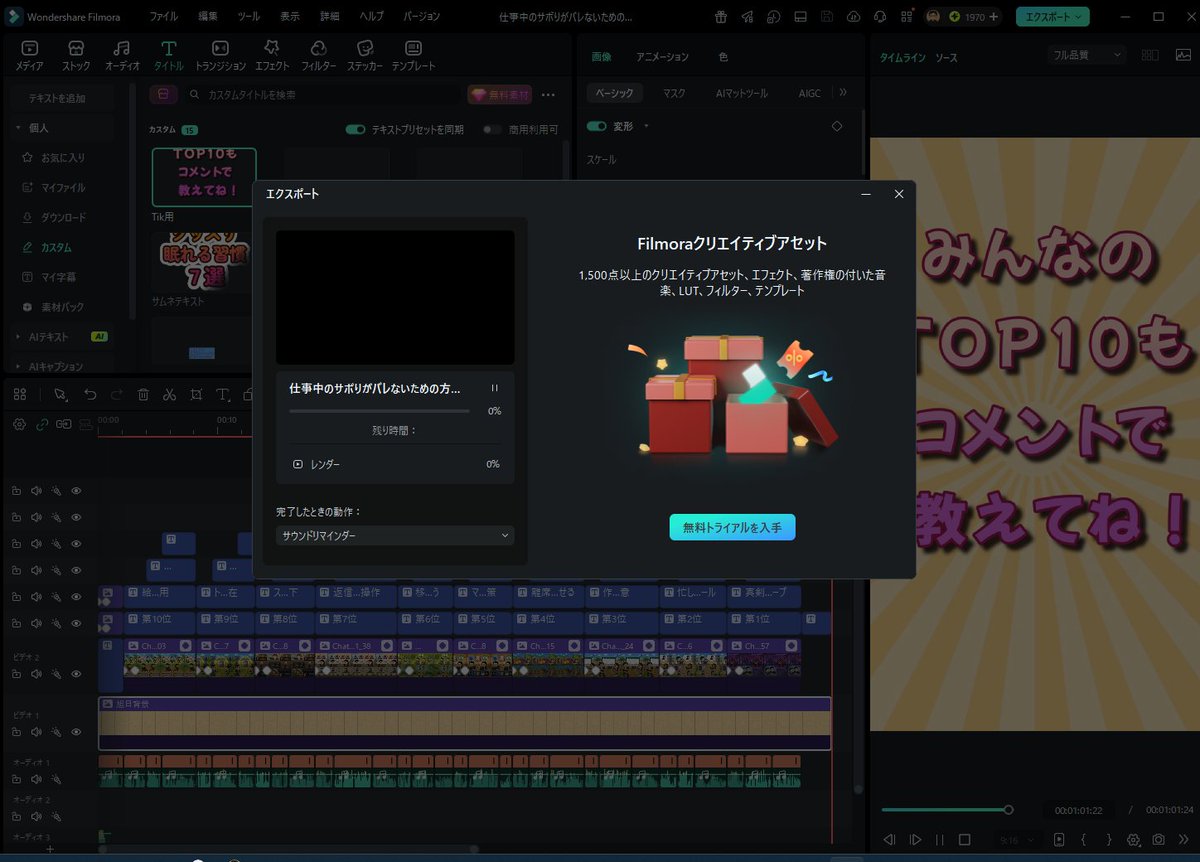Click the 変形 keyframe diamond

(x=837, y=126)
